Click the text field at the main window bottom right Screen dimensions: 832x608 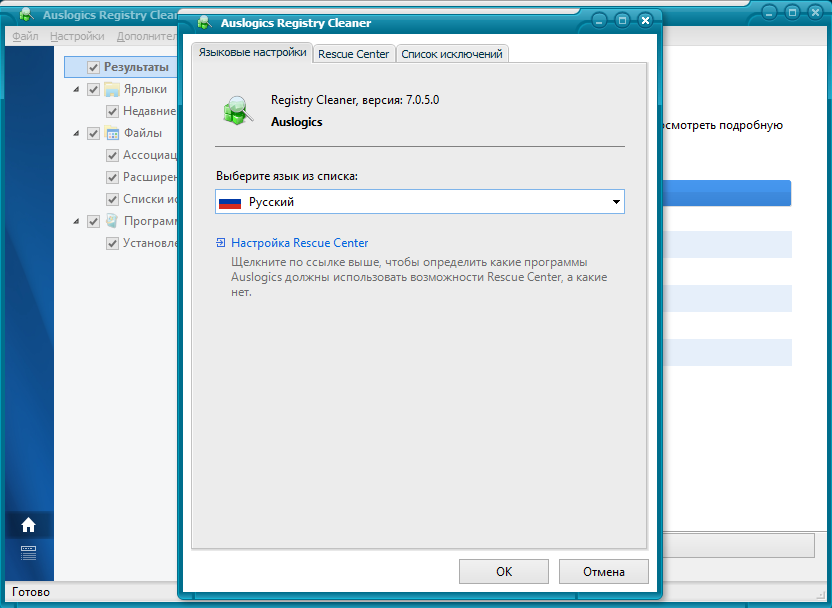click(x=739, y=545)
